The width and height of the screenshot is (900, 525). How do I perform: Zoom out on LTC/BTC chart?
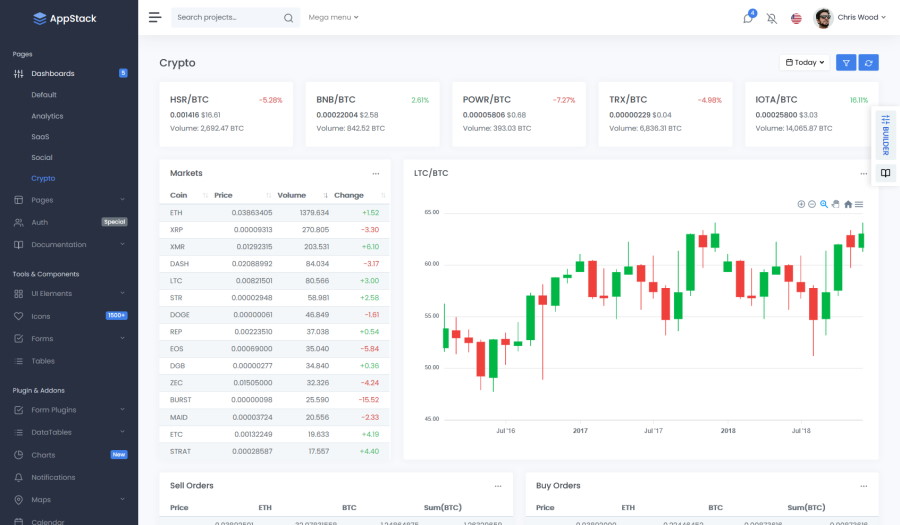click(x=812, y=204)
